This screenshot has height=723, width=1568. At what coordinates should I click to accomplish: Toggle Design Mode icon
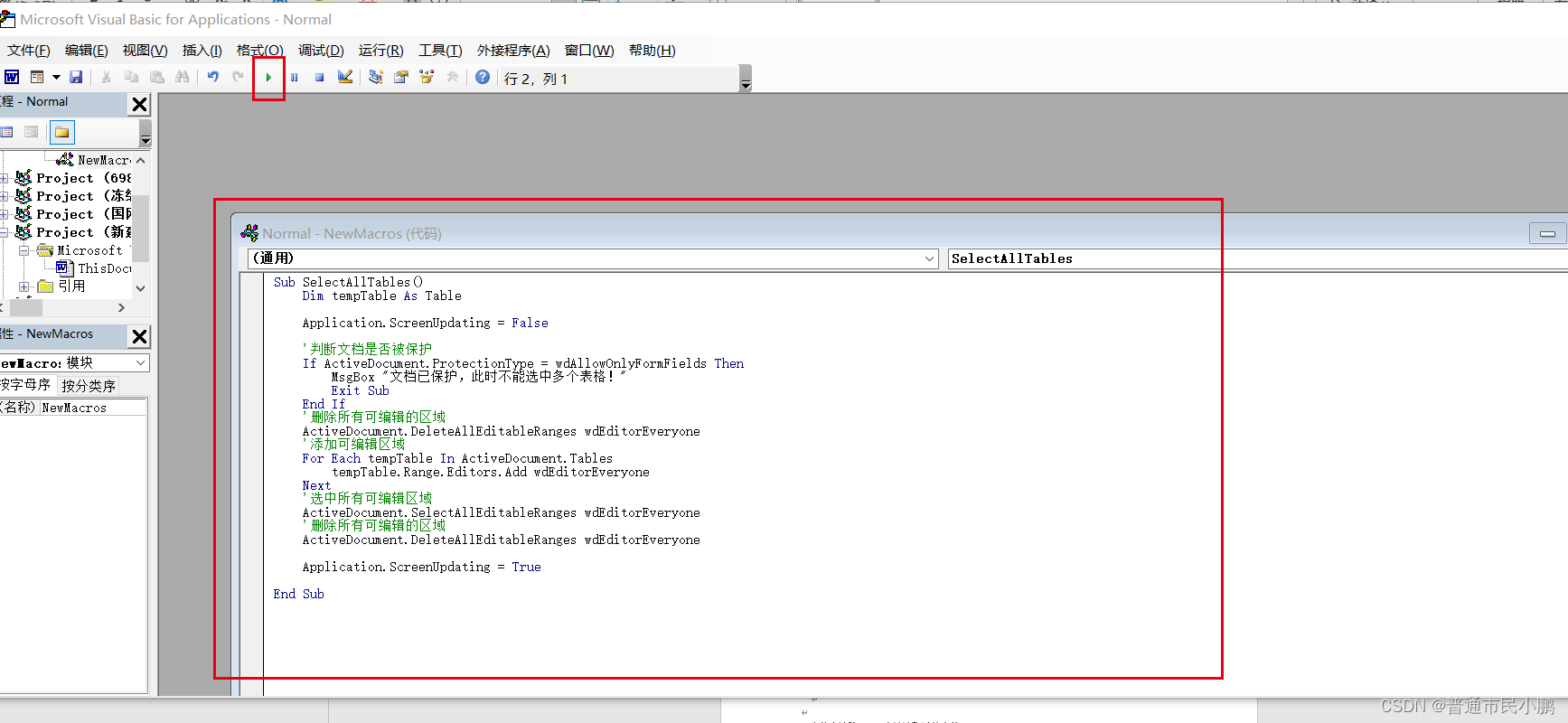(345, 78)
